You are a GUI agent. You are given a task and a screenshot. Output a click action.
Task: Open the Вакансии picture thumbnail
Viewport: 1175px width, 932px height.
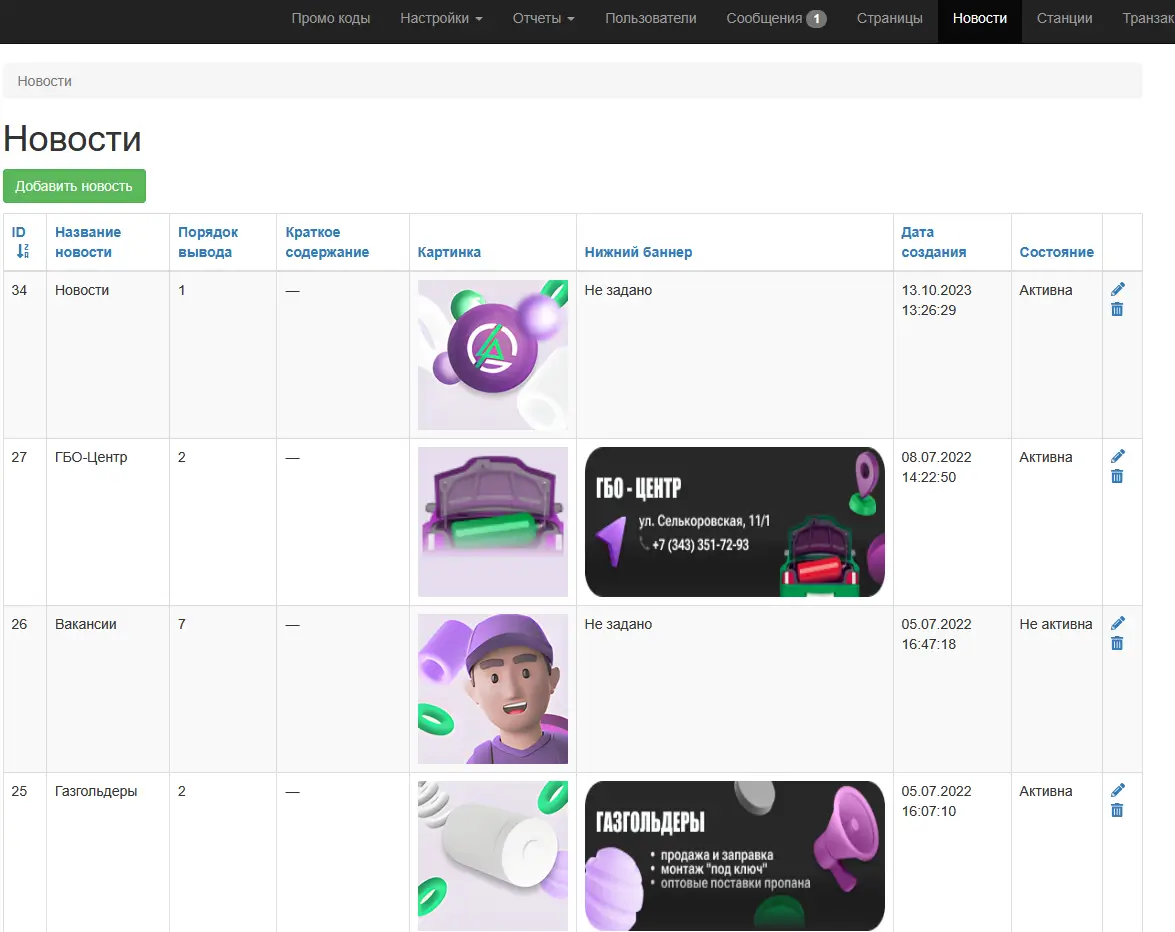(x=493, y=689)
